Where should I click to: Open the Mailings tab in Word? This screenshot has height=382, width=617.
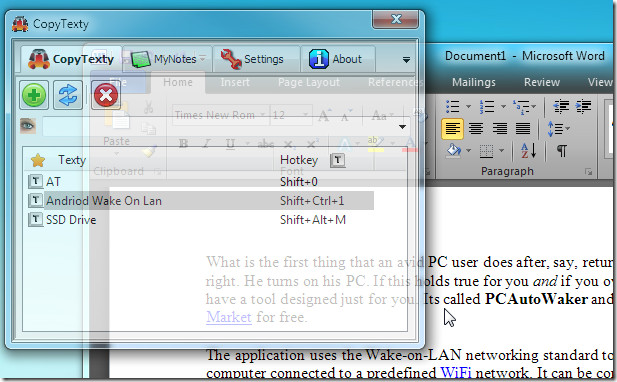coord(473,82)
